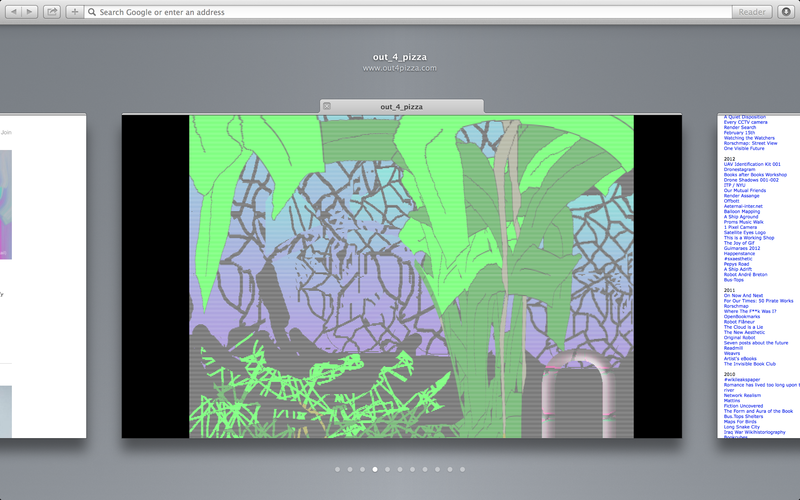Jump to first tab page dot

(337, 469)
